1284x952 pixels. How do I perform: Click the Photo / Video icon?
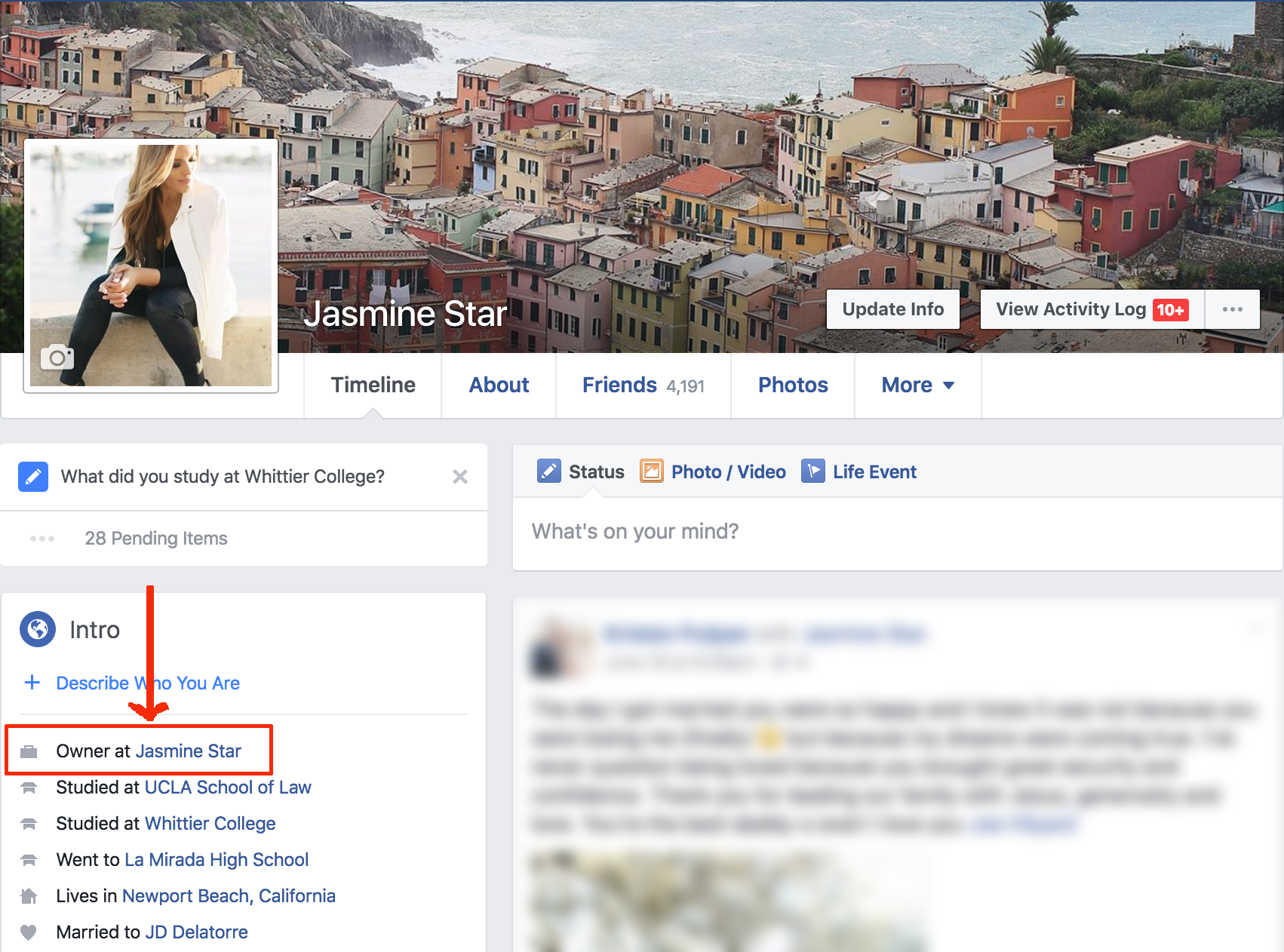651,471
